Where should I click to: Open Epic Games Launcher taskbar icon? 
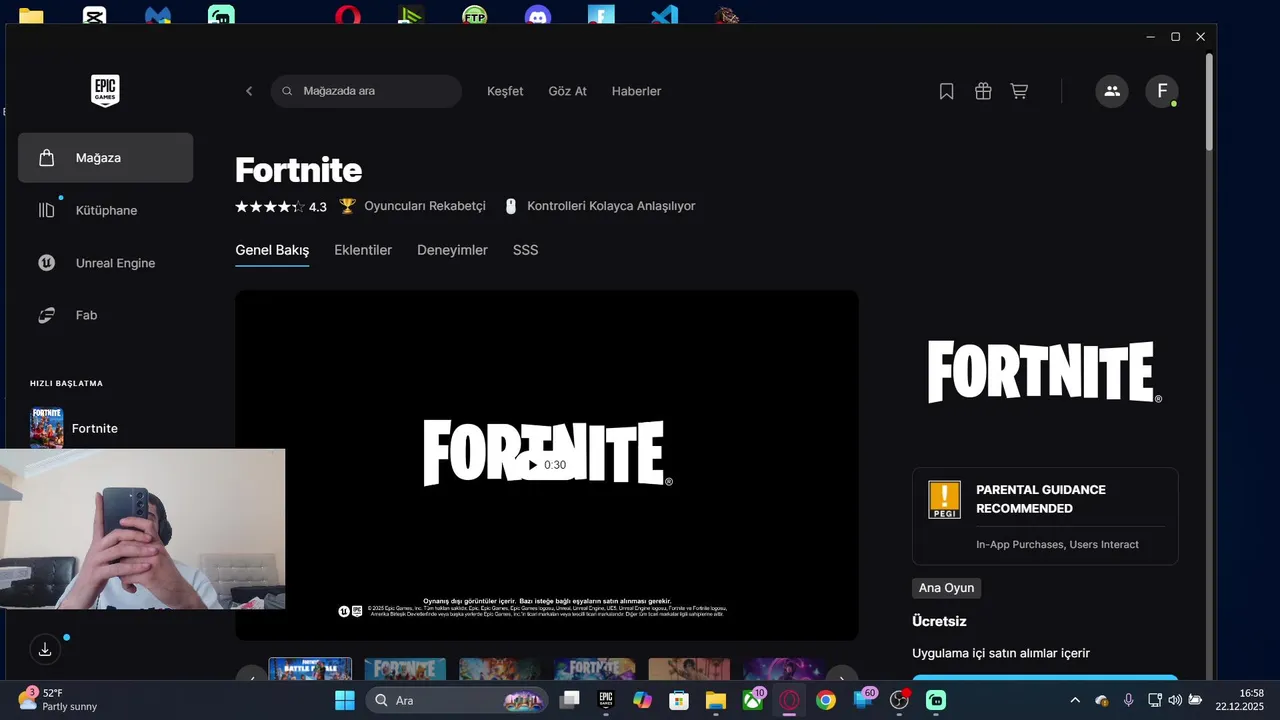coord(605,700)
